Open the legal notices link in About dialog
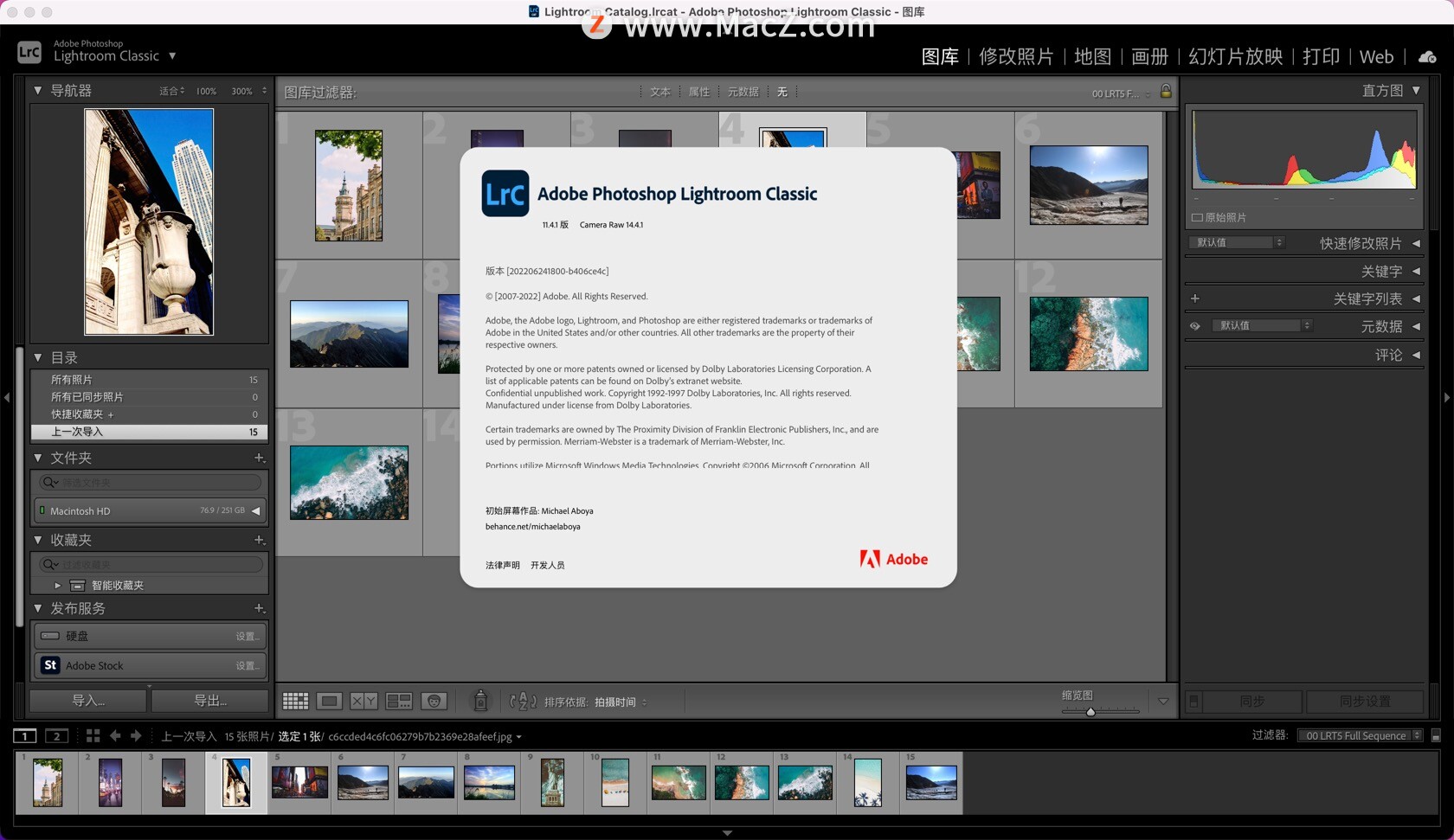The height and width of the screenshot is (840, 1454). [x=503, y=565]
